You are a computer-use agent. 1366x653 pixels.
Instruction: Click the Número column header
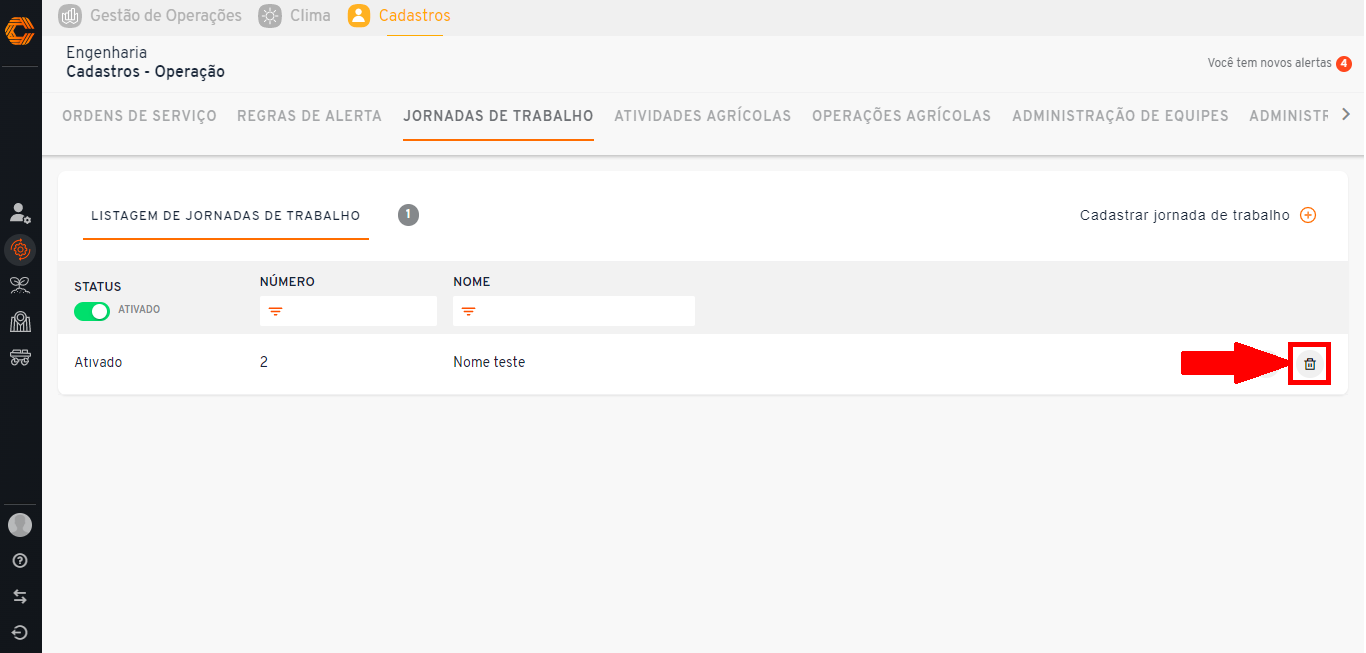coord(287,282)
